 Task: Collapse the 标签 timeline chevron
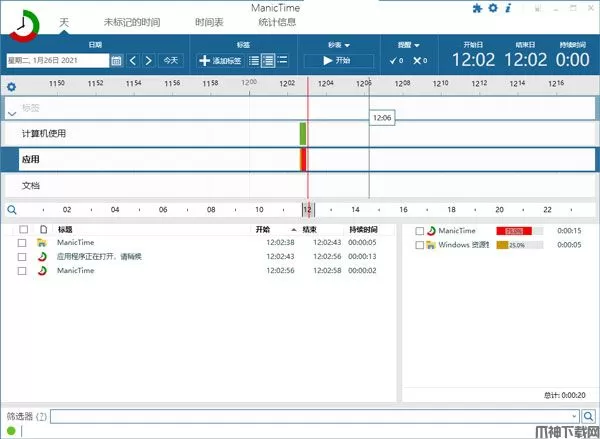(x=11, y=114)
